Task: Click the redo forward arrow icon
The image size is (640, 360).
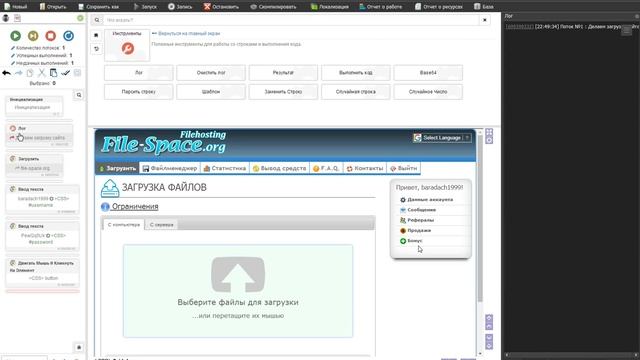Action: click(18, 73)
